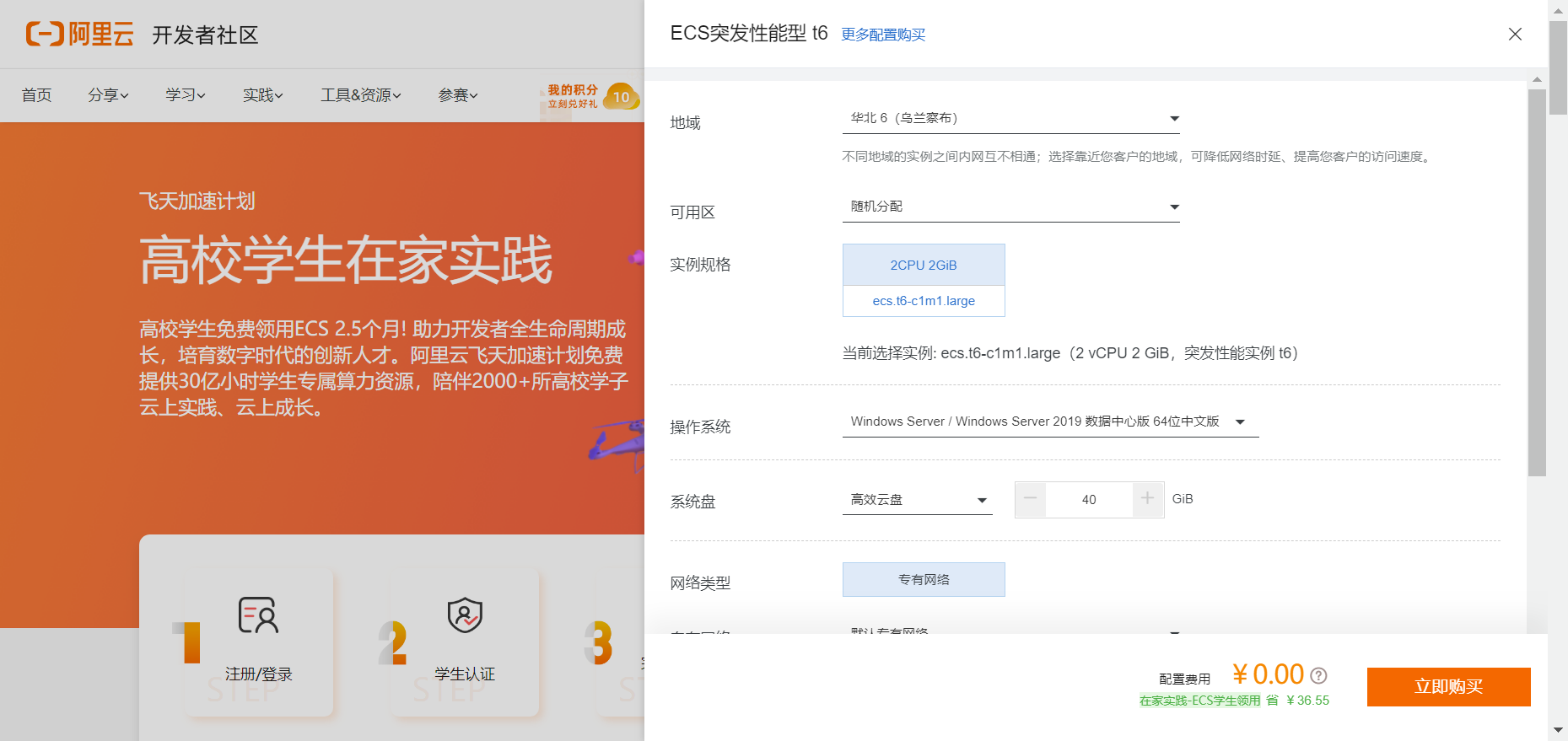Click the 在家实践-ECS学生领用 discount tag
Viewport: 1568px width, 741px height.
coord(1199,701)
